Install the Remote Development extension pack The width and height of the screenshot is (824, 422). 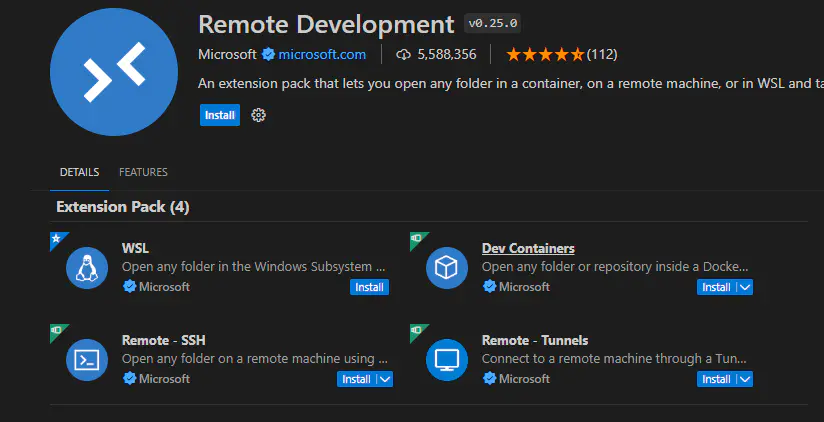click(x=220, y=115)
